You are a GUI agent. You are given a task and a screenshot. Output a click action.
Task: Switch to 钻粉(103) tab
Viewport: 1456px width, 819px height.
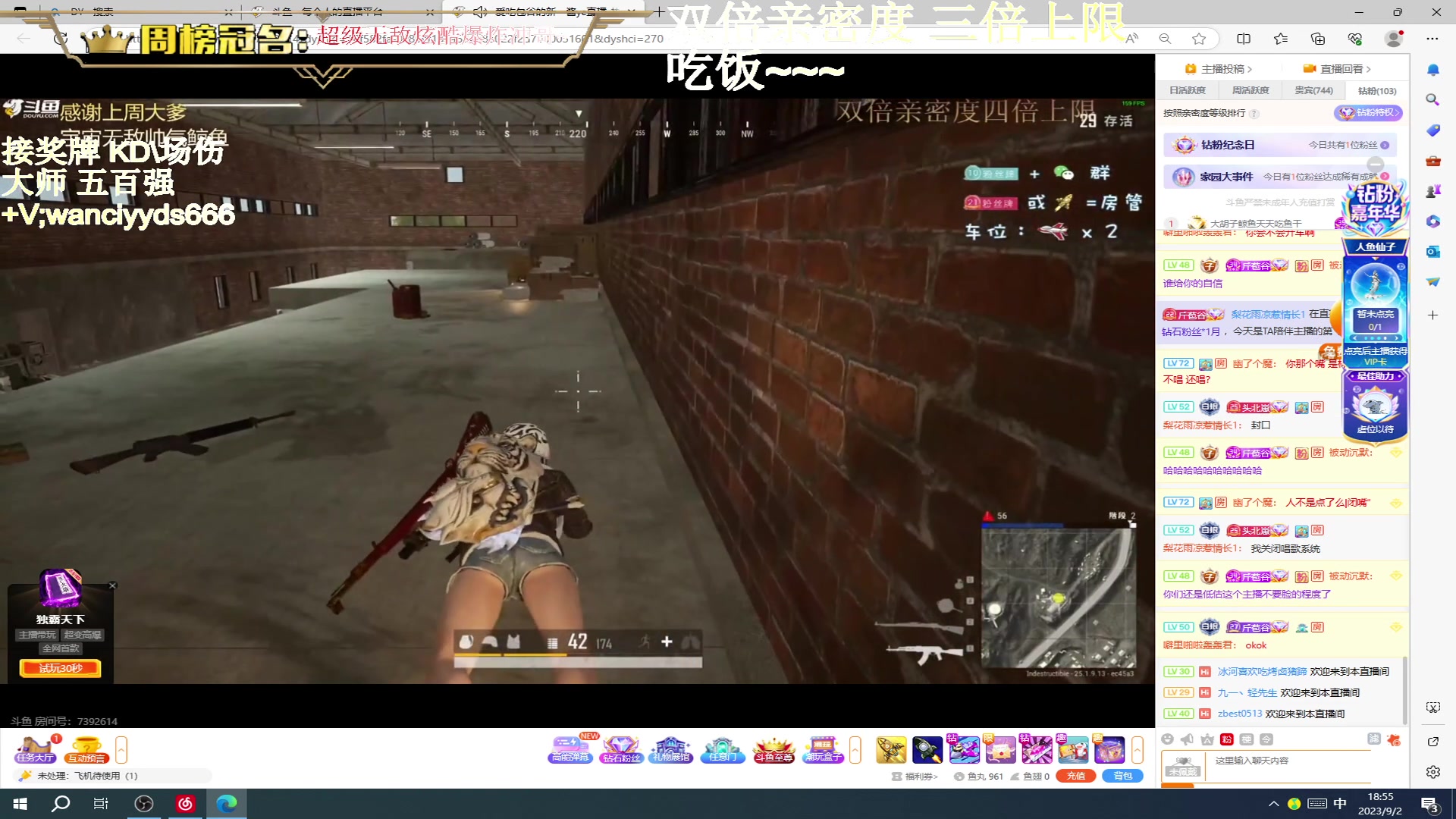(1376, 90)
